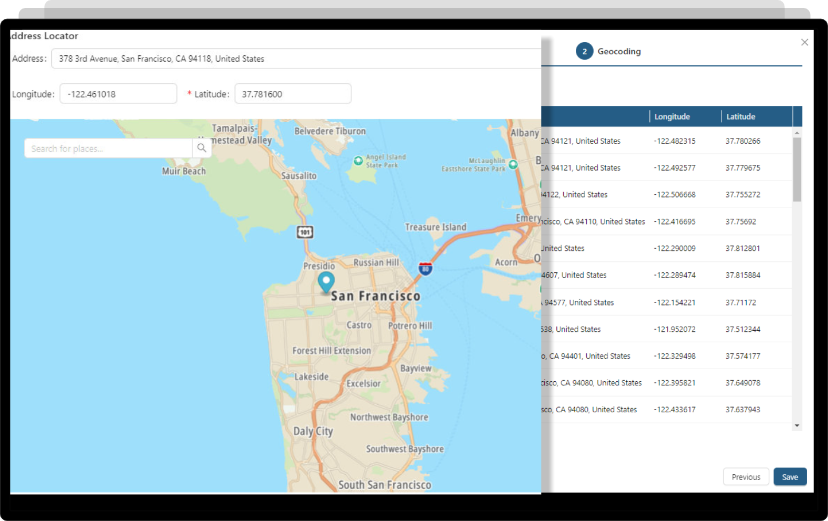The height and width of the screenshot is (521, 828).
Task: Select latitude cell 37.574177
Action: click(742, 356)
